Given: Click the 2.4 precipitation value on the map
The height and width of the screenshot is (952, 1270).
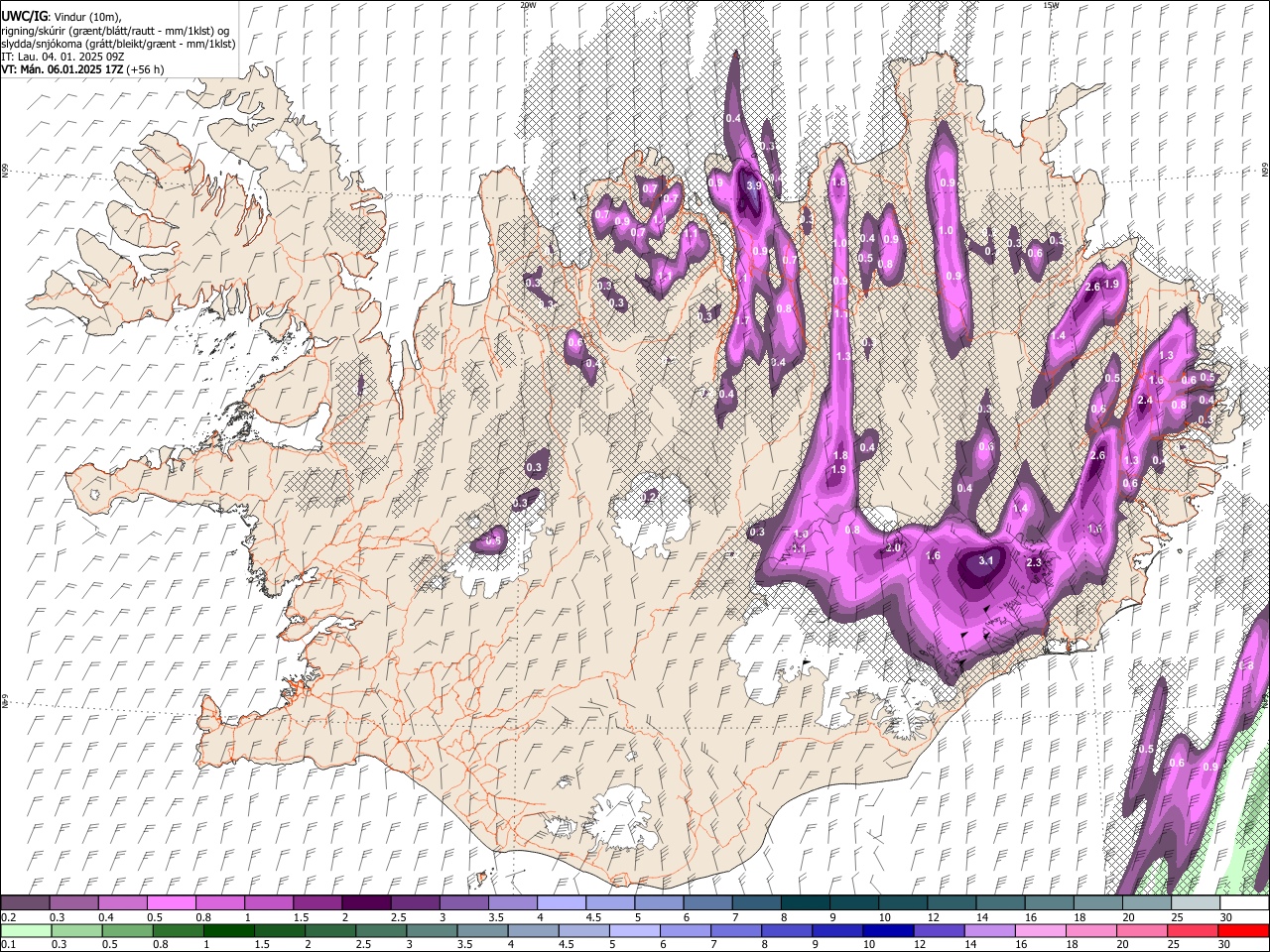Looking at the screenshot, I should (x=1144, y=401).
